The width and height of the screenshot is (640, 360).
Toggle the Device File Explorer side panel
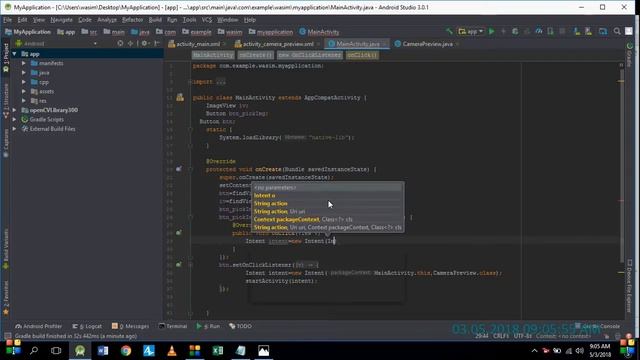pyautogui.click(x=629, y=286)
